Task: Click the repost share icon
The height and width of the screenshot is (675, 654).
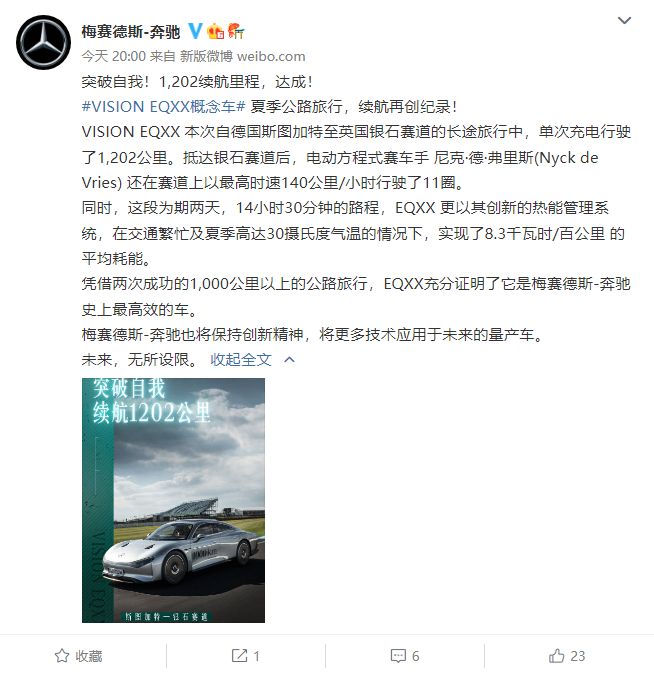Action: click(239, 656)
